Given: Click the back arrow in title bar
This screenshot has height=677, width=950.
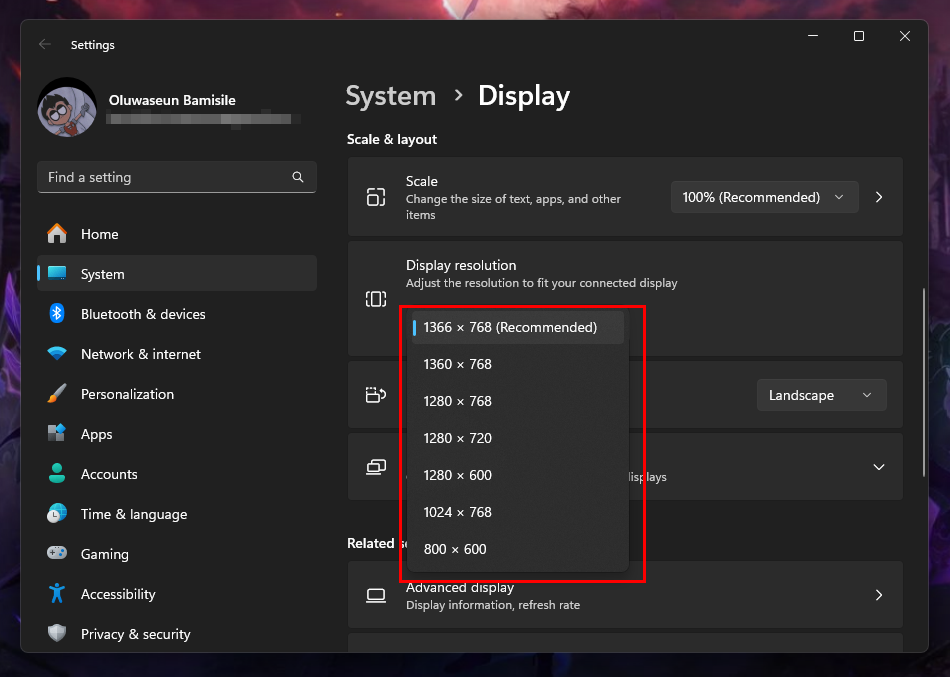Looking at the screenshot, I should pos(44,45).
